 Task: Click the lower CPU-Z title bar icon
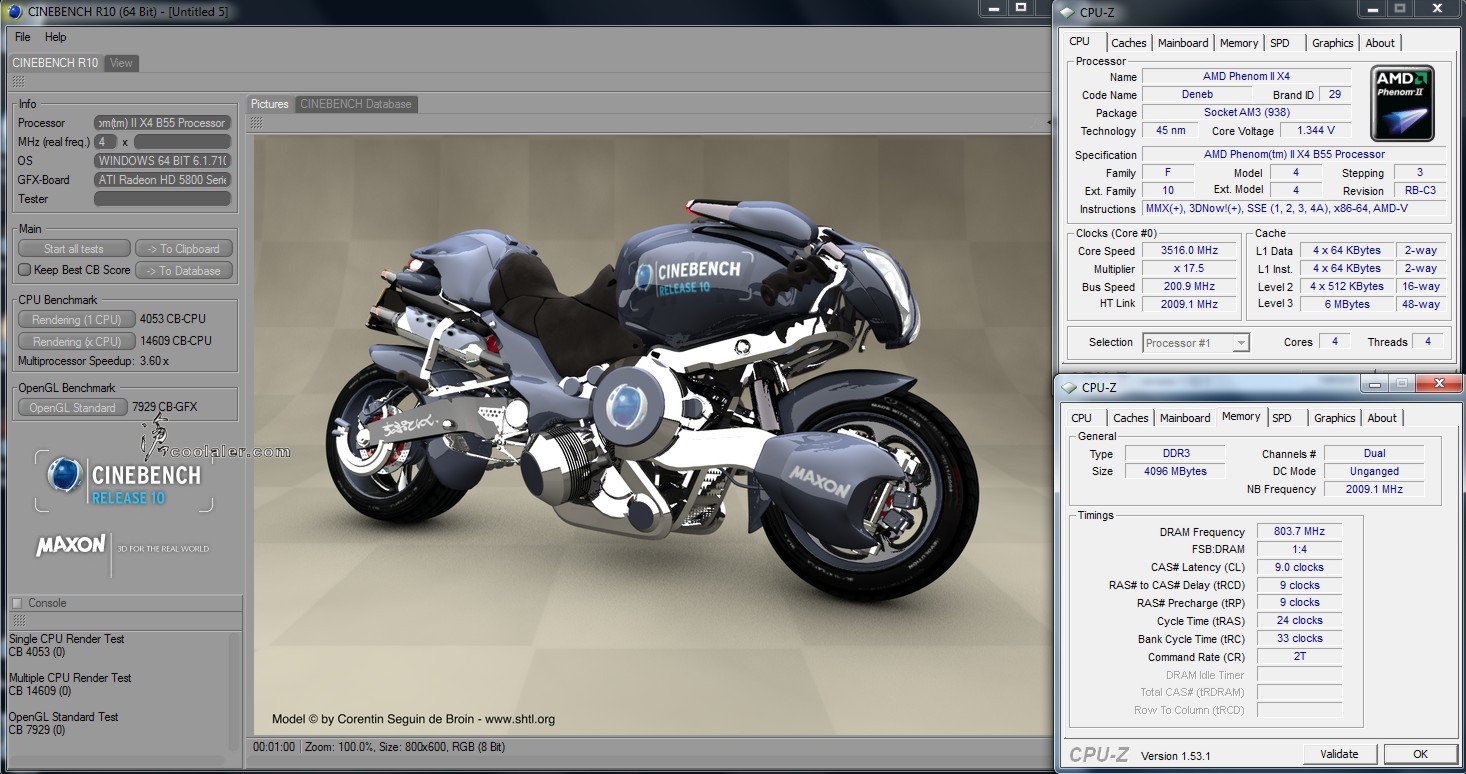1069,388
